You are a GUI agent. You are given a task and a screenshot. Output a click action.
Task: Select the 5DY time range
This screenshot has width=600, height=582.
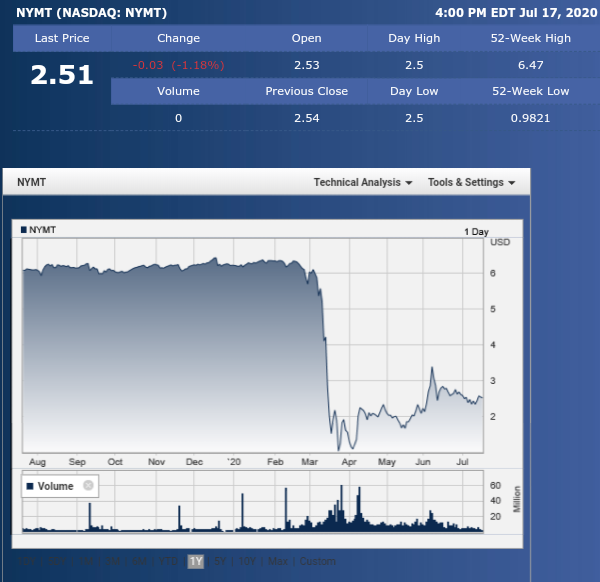57,561
